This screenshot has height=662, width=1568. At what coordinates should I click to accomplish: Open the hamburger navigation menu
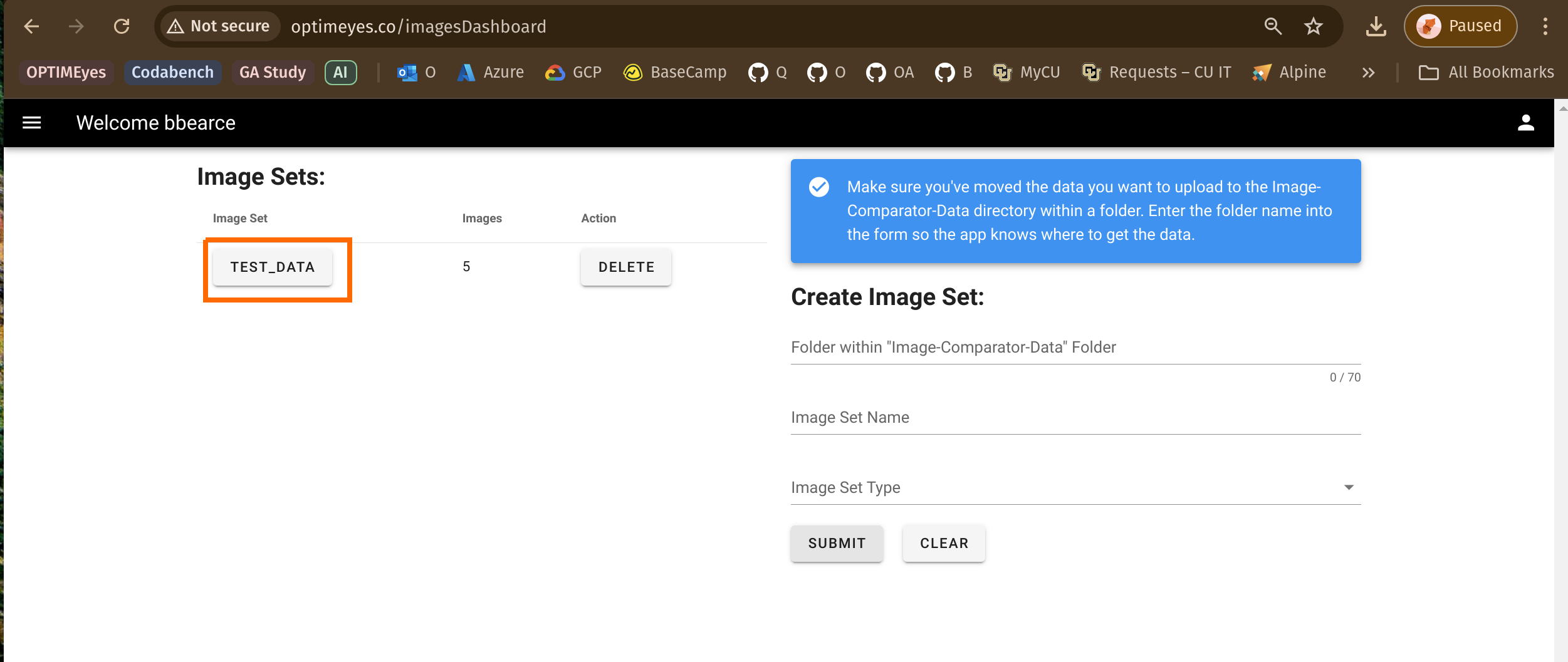(x=32, y=123)
